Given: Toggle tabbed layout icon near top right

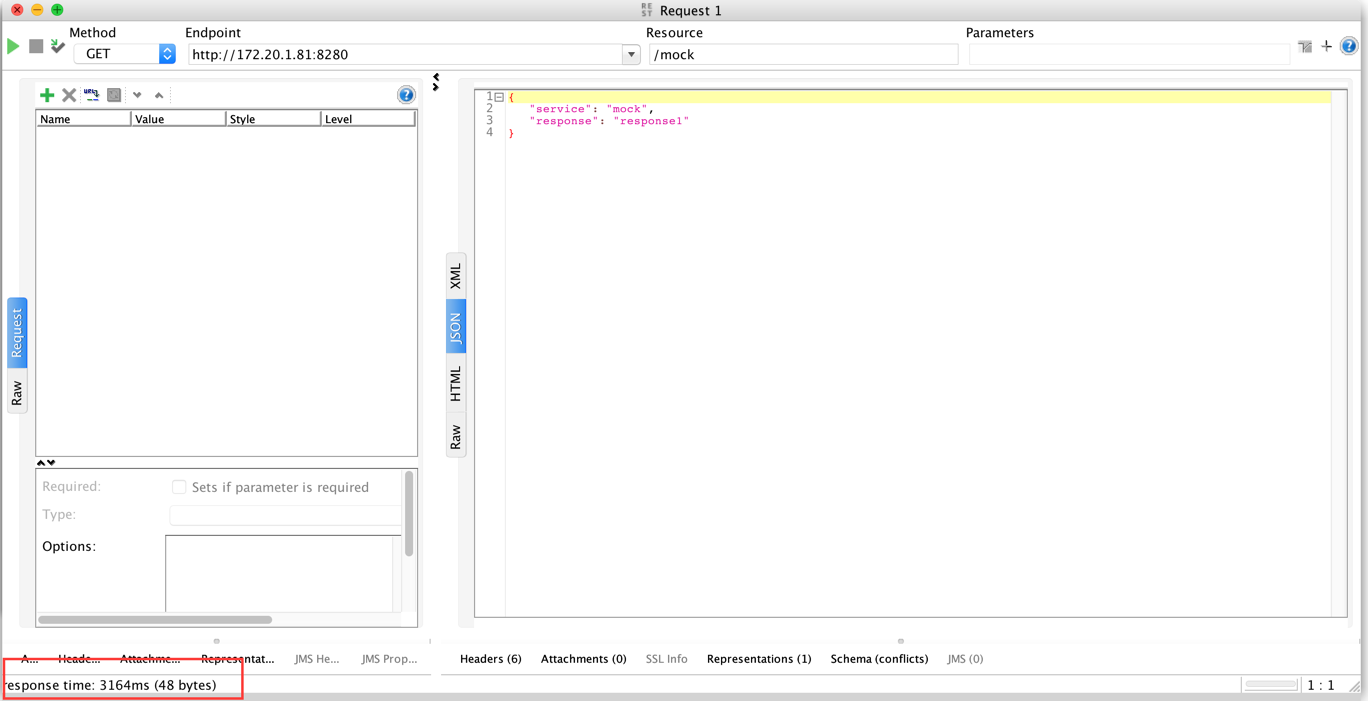Looking at the screenshot, I should pyautogui.click(x=1305, y=46).
